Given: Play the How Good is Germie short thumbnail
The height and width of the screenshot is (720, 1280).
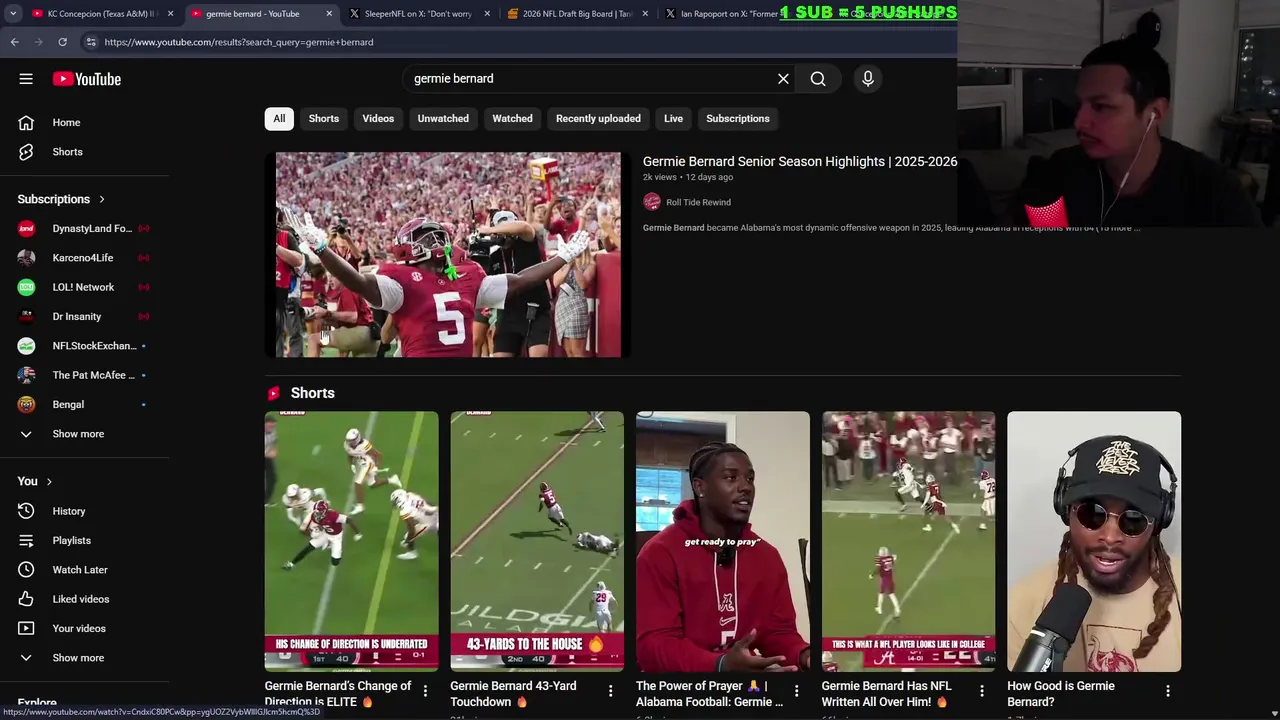Looking at the screenshot, I should [x=1094, y=541].
